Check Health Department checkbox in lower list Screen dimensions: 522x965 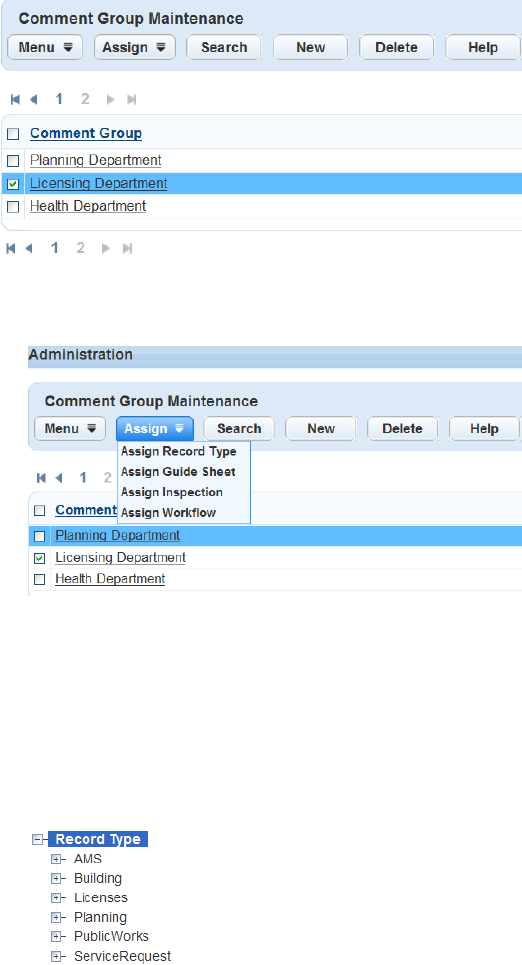[39, 579]
